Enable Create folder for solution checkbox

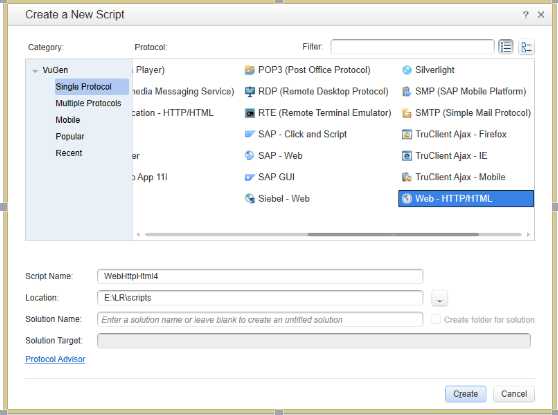tap(436, 319)
